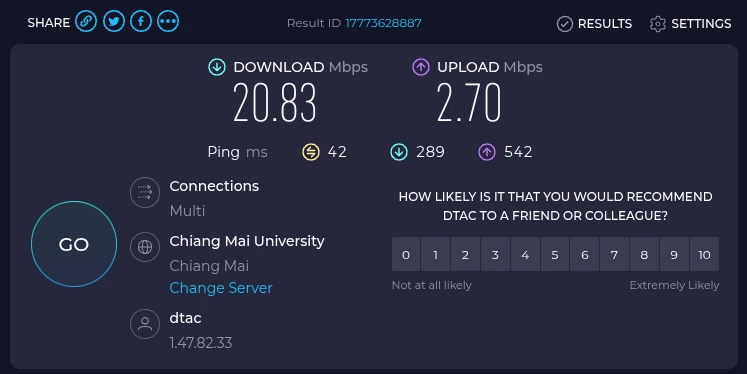
Task: Click the dtac user profile icon
Action: click(145, 324)
